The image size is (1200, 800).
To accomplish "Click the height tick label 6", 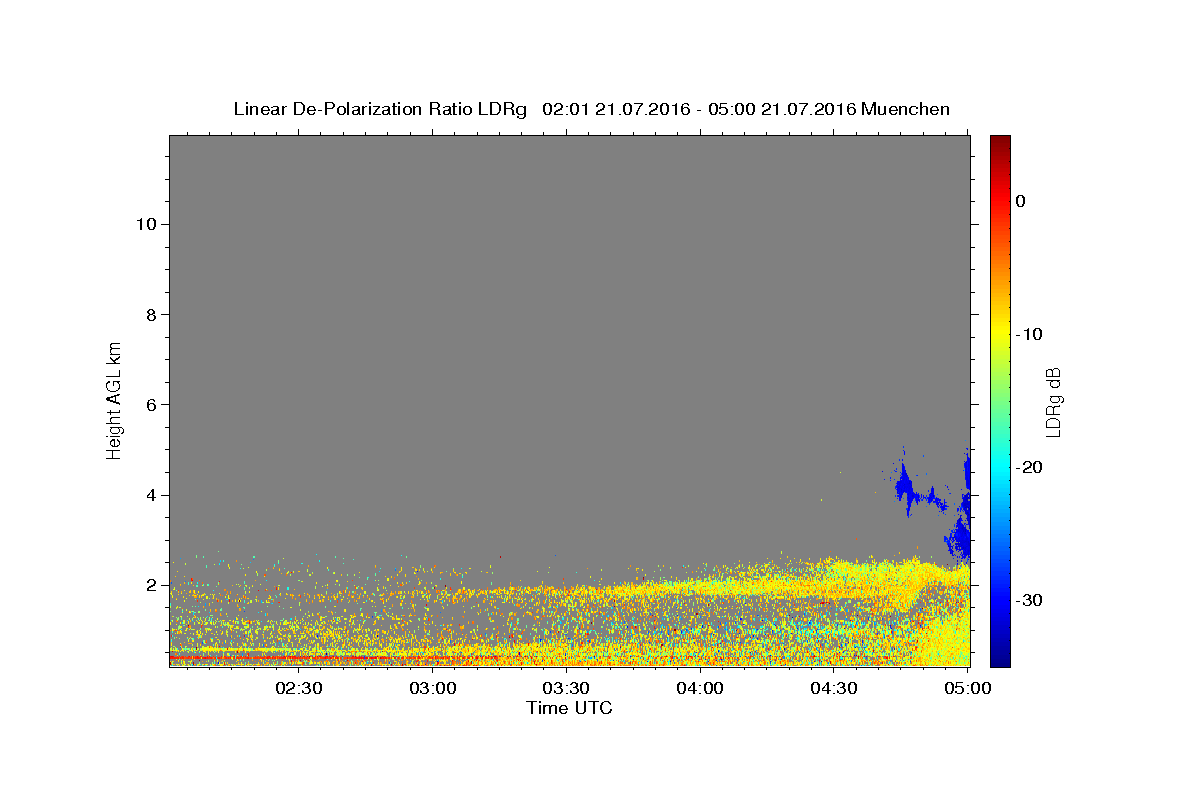I will (149, 405).
